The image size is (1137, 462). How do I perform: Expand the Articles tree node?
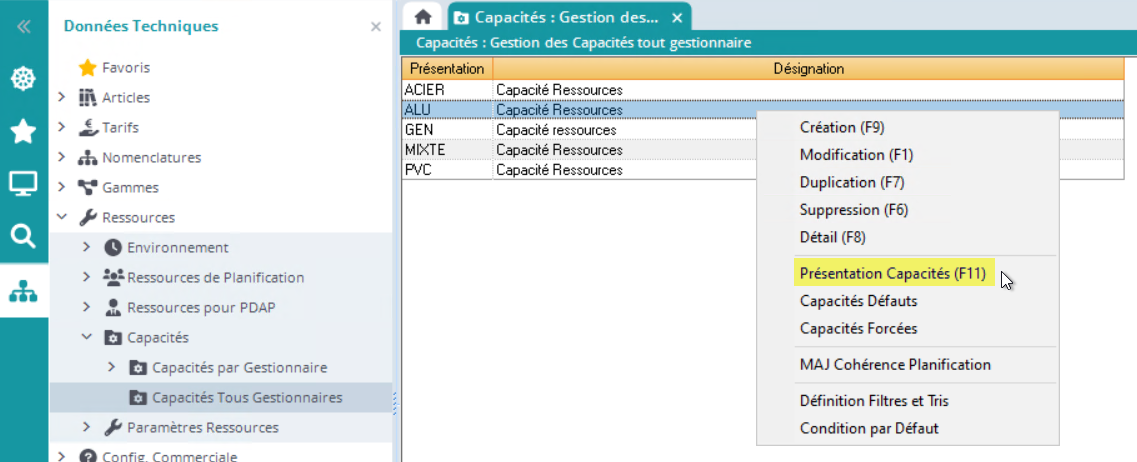pyautogui.click(x=62, y=97)
